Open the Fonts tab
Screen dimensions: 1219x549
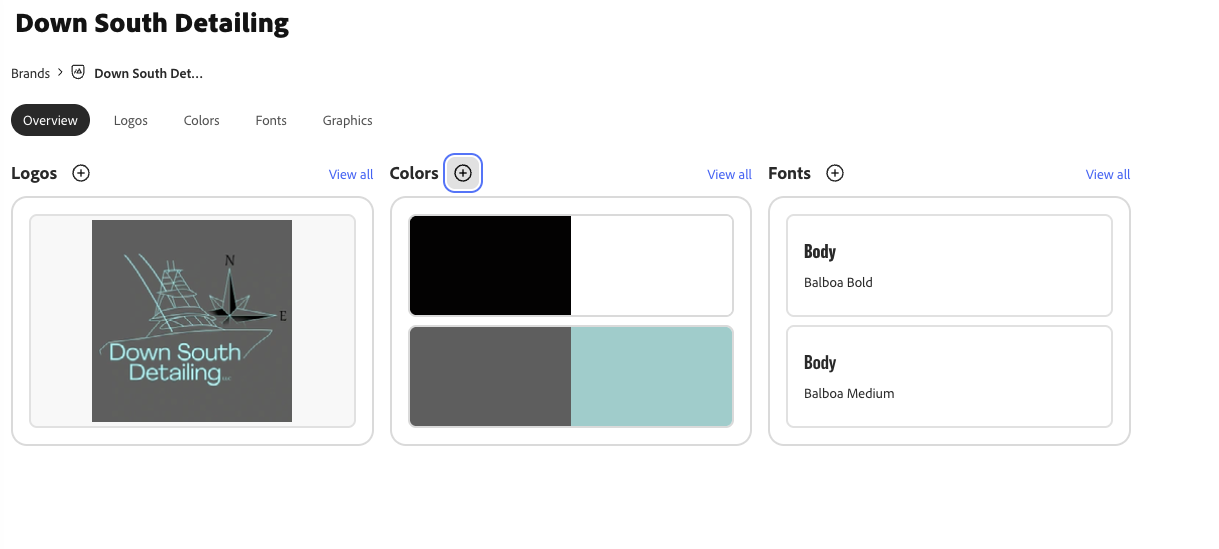tap(271, 120)
